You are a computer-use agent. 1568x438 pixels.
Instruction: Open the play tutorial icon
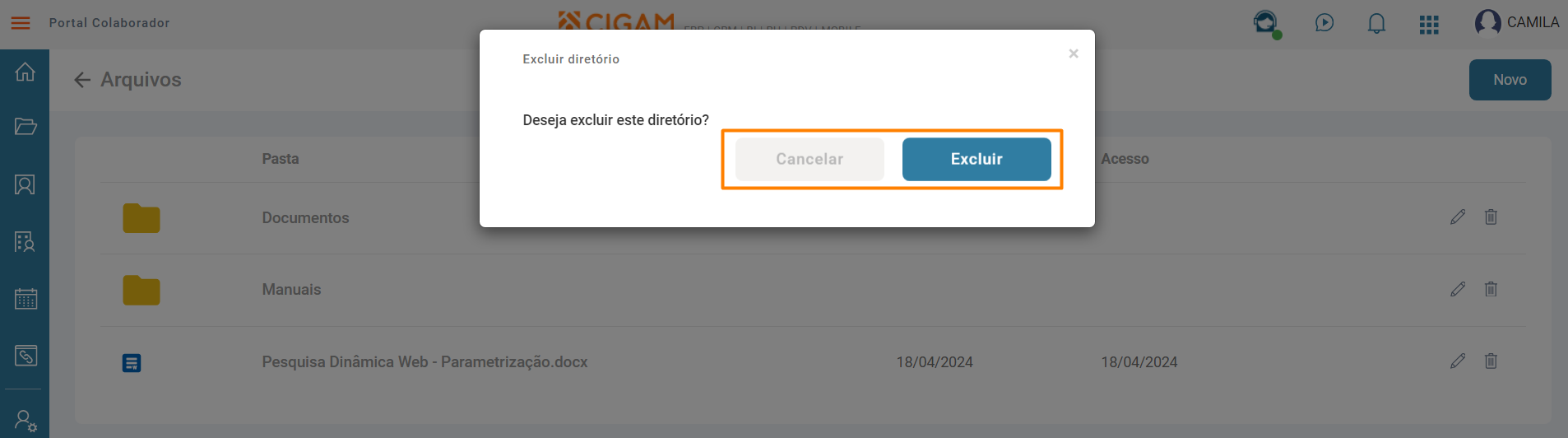(1324, 23)
